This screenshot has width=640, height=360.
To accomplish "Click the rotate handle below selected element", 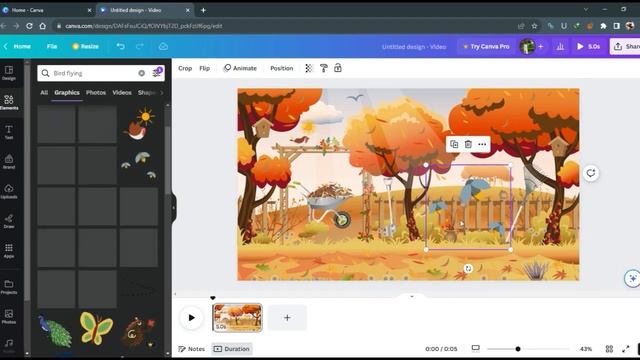I will 468,268.
